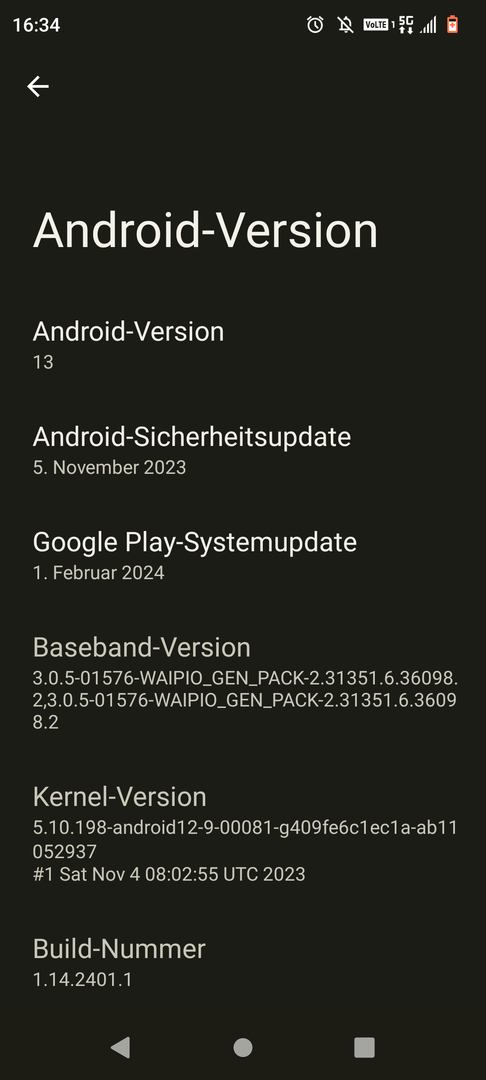This screenshot has height=1080, width=486.
Task: Open Google Play-Systemupdate entry
Action: (243, 556)
